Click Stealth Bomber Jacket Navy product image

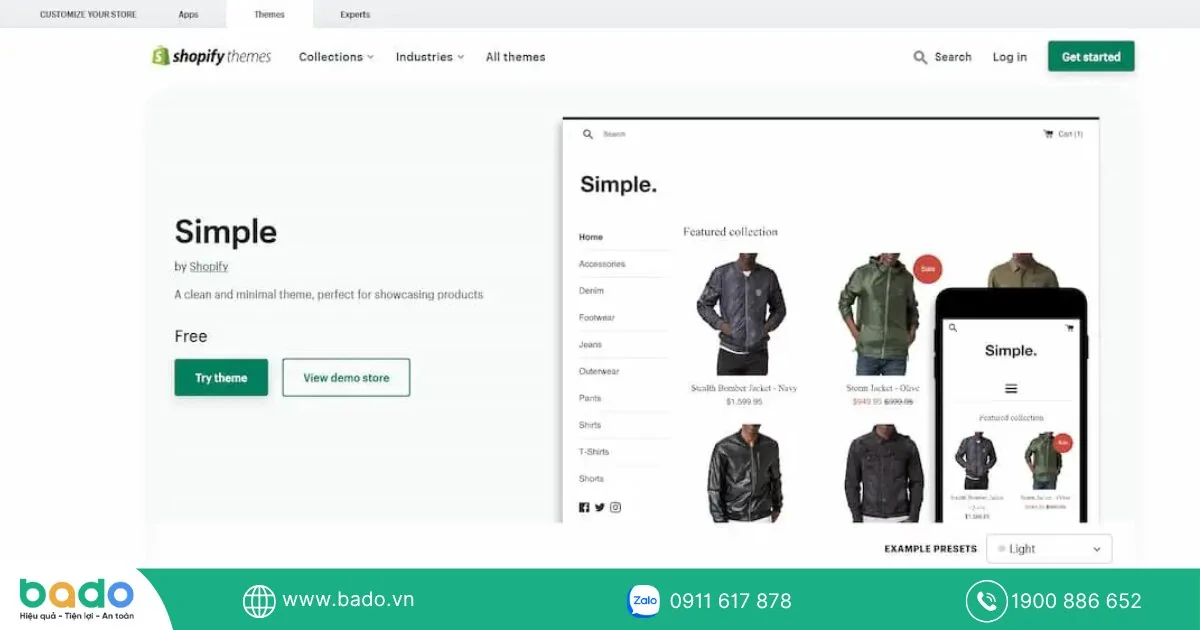click(743, 315)
